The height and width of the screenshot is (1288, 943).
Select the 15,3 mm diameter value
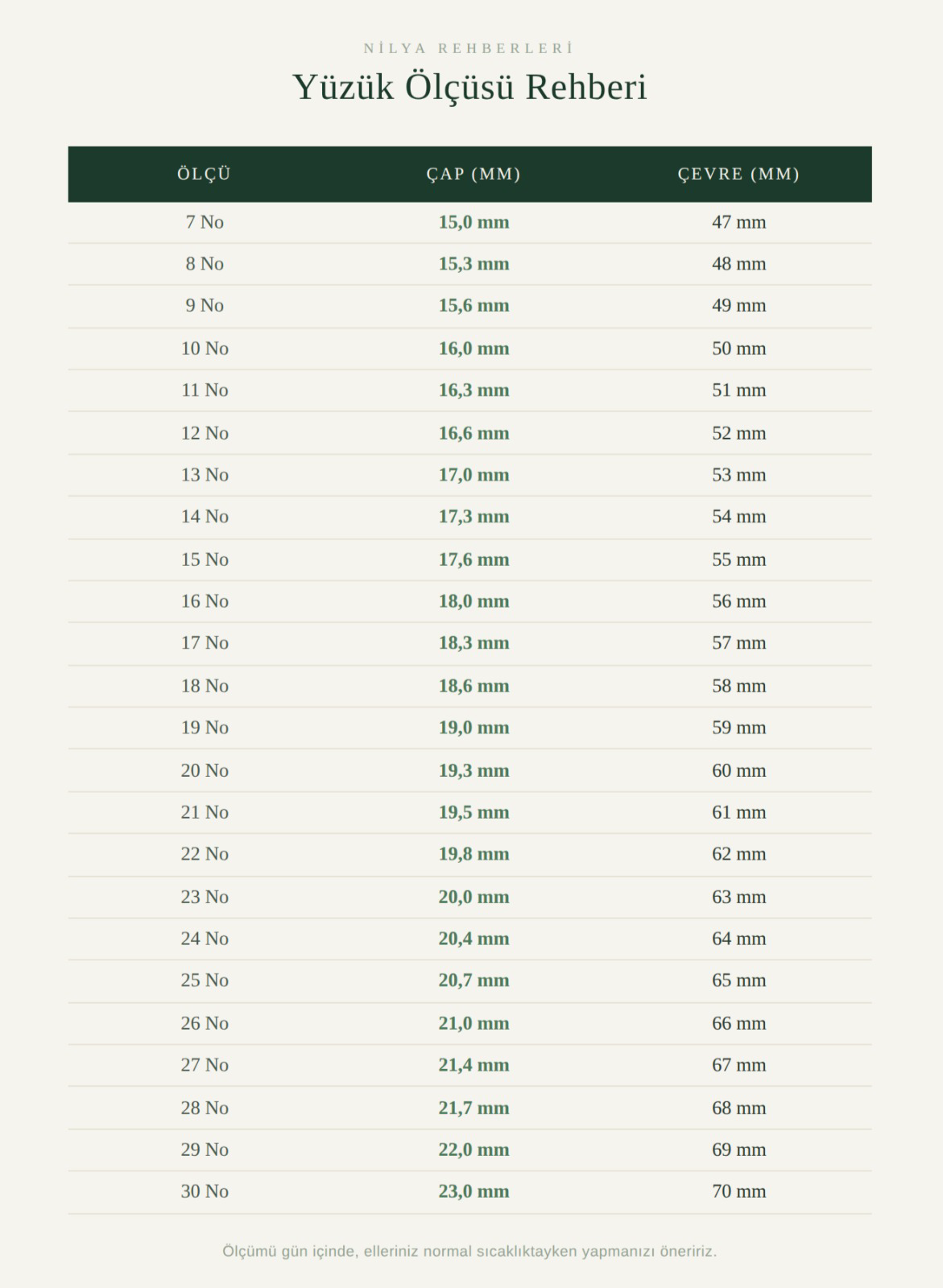click(x=474, y=264)
